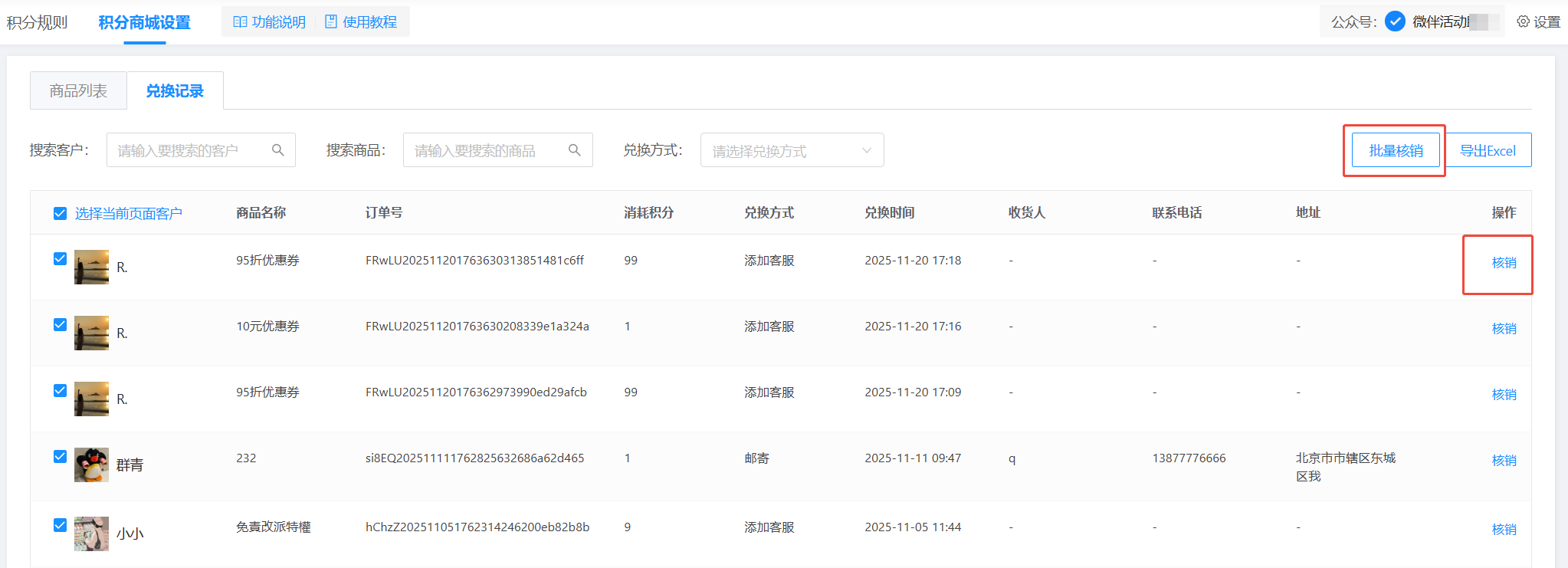
Task: Focus the 搜索客户 input field
Action: pyautogui.click(x=192, y=150)
